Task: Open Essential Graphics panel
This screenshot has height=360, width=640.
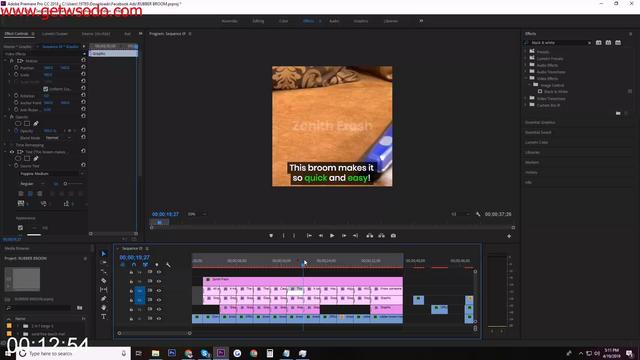Action: click(540, 122)
